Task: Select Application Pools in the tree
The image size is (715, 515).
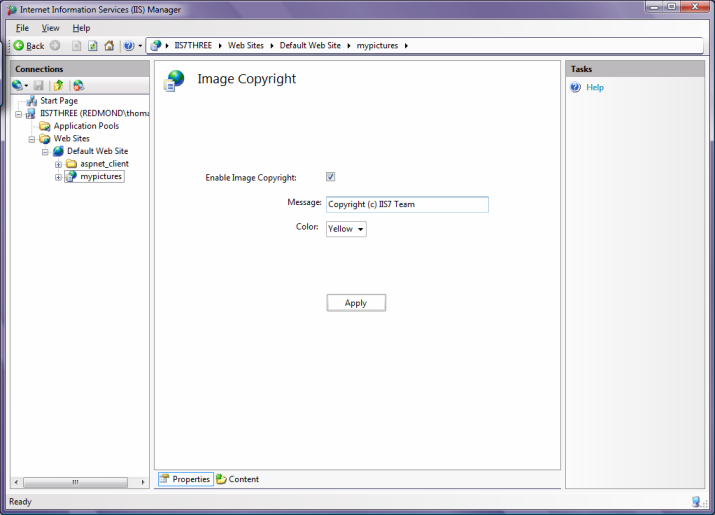Action: point(86,125)
